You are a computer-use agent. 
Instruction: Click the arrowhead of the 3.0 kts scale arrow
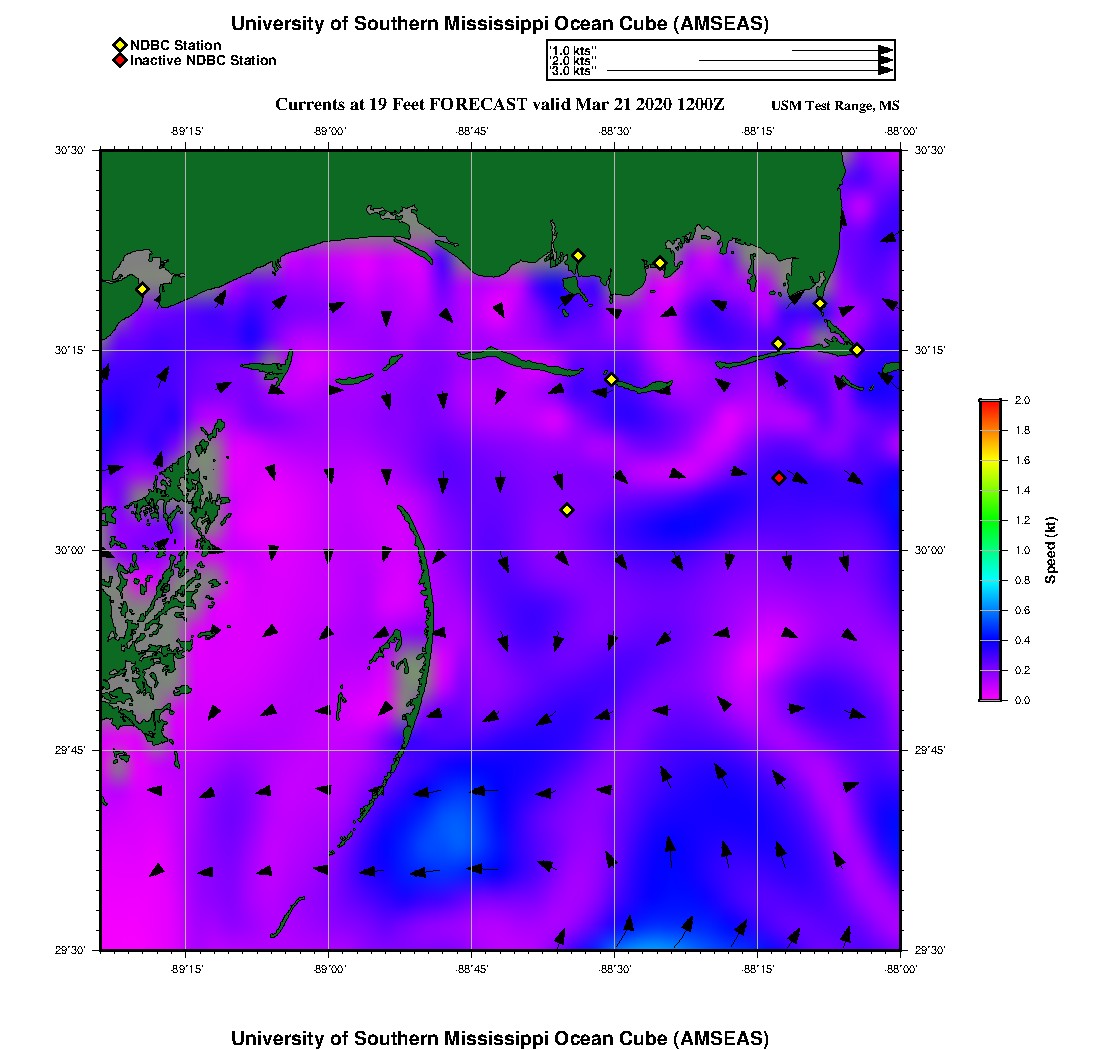(x=885, y=71)
